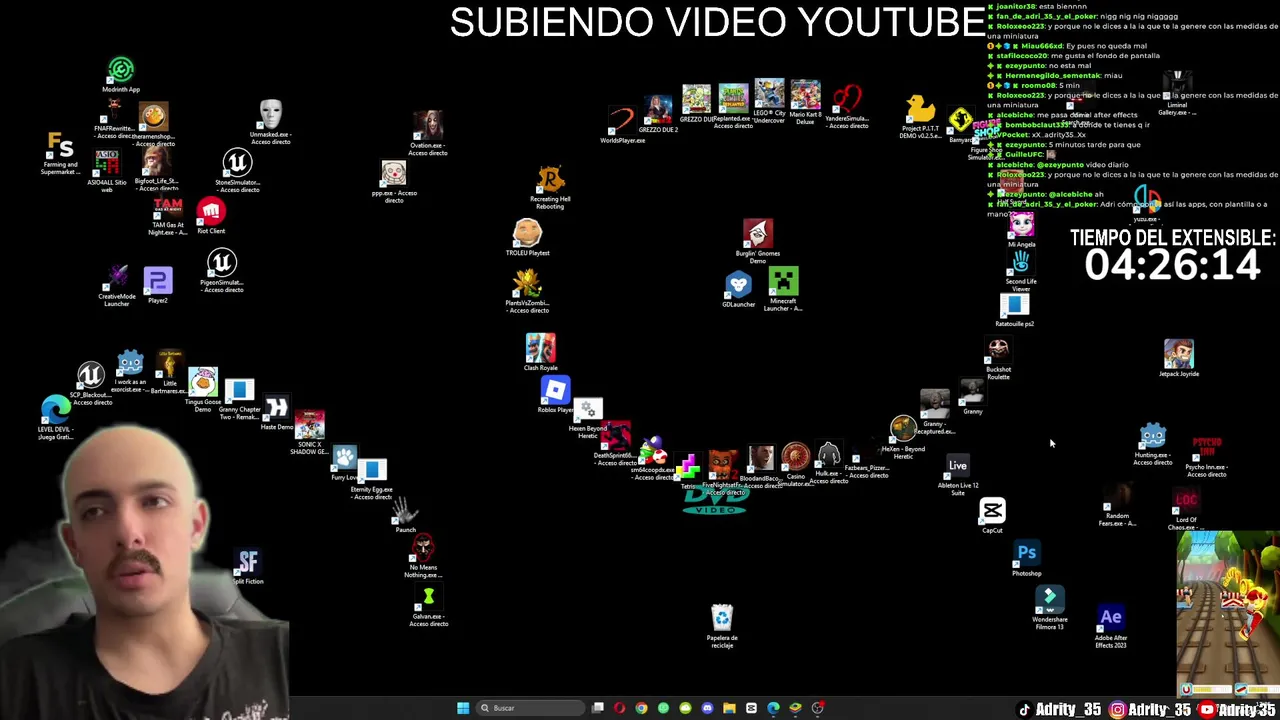Screen dimensions: 1280x720
Task: Select the TAM Gas At Night shortcut
Action: coord(167,217)
